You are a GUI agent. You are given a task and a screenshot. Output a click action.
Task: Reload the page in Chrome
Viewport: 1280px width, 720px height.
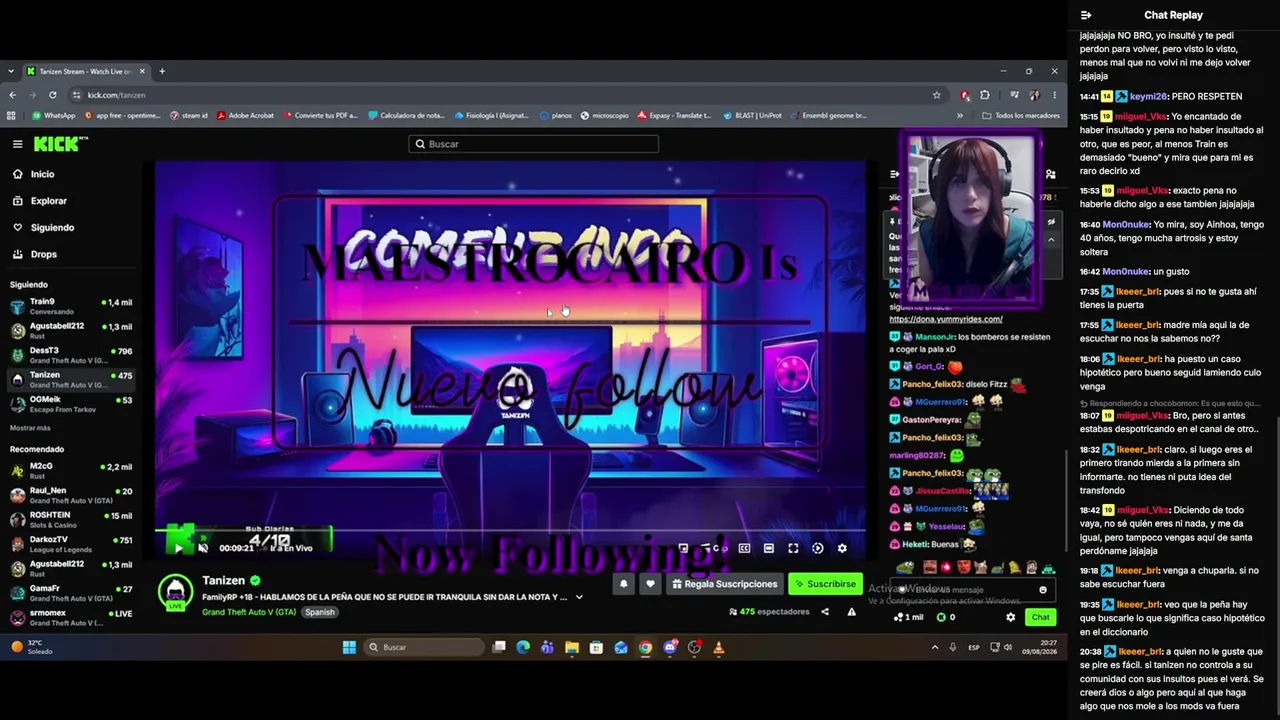click(53, 95)
